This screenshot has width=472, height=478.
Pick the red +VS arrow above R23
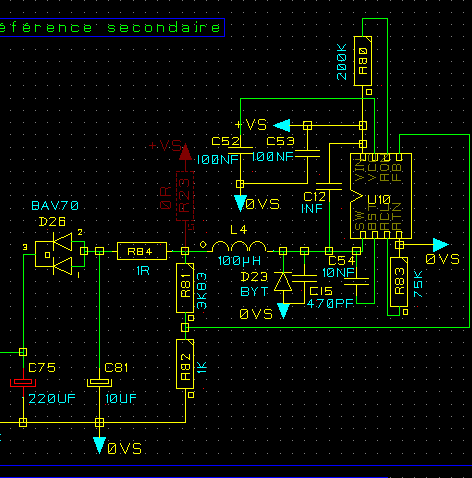[185, 152]
